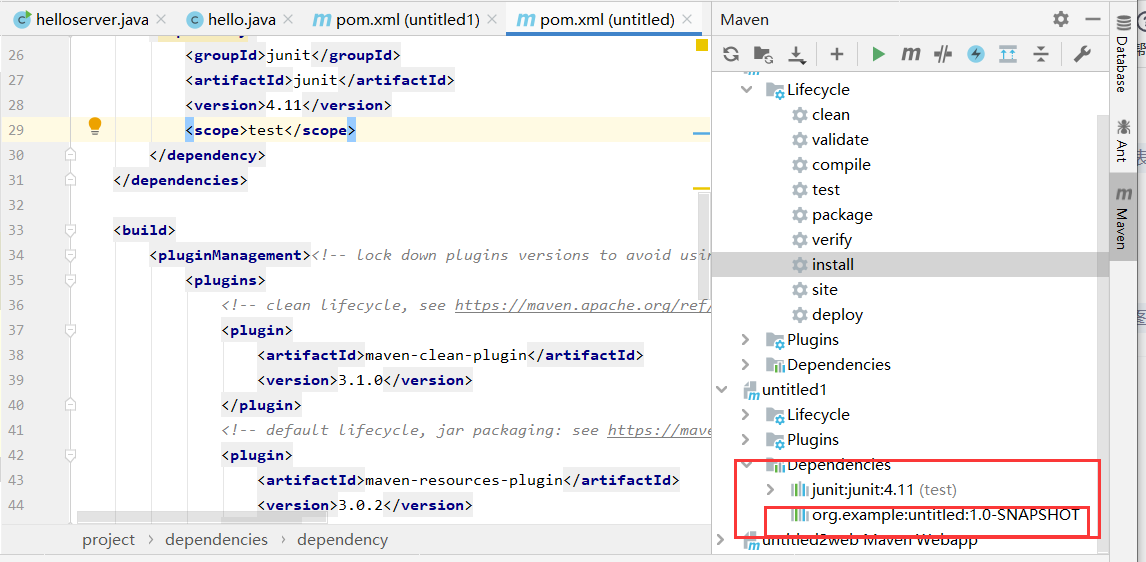The width and height of the screenshot is (1146, 562).
Task: Run Maven build green arrow
Action: (x=879, y=53)
